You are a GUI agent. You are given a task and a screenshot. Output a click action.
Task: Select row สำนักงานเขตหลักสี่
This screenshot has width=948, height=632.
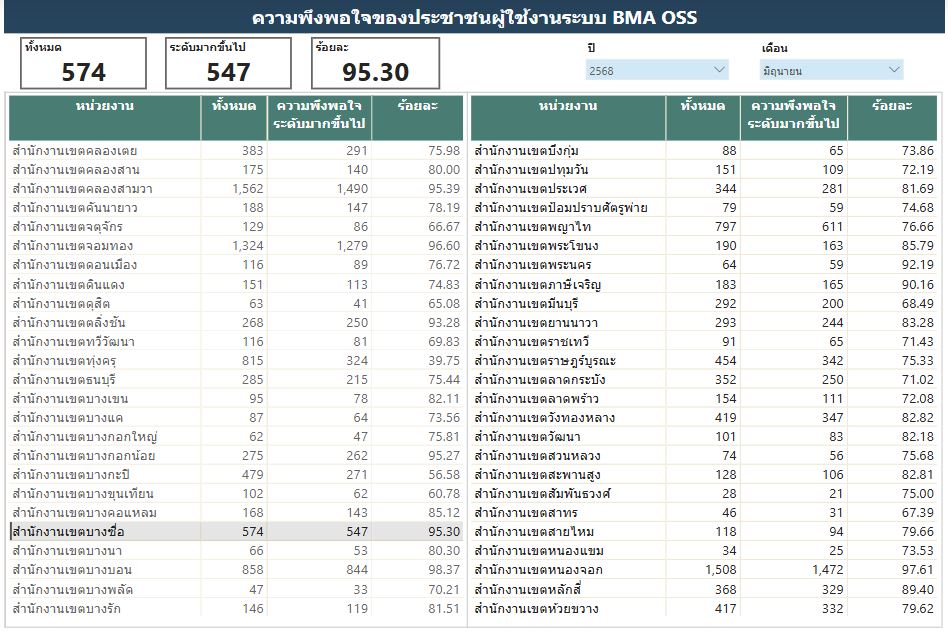click(x=704, y=590)
